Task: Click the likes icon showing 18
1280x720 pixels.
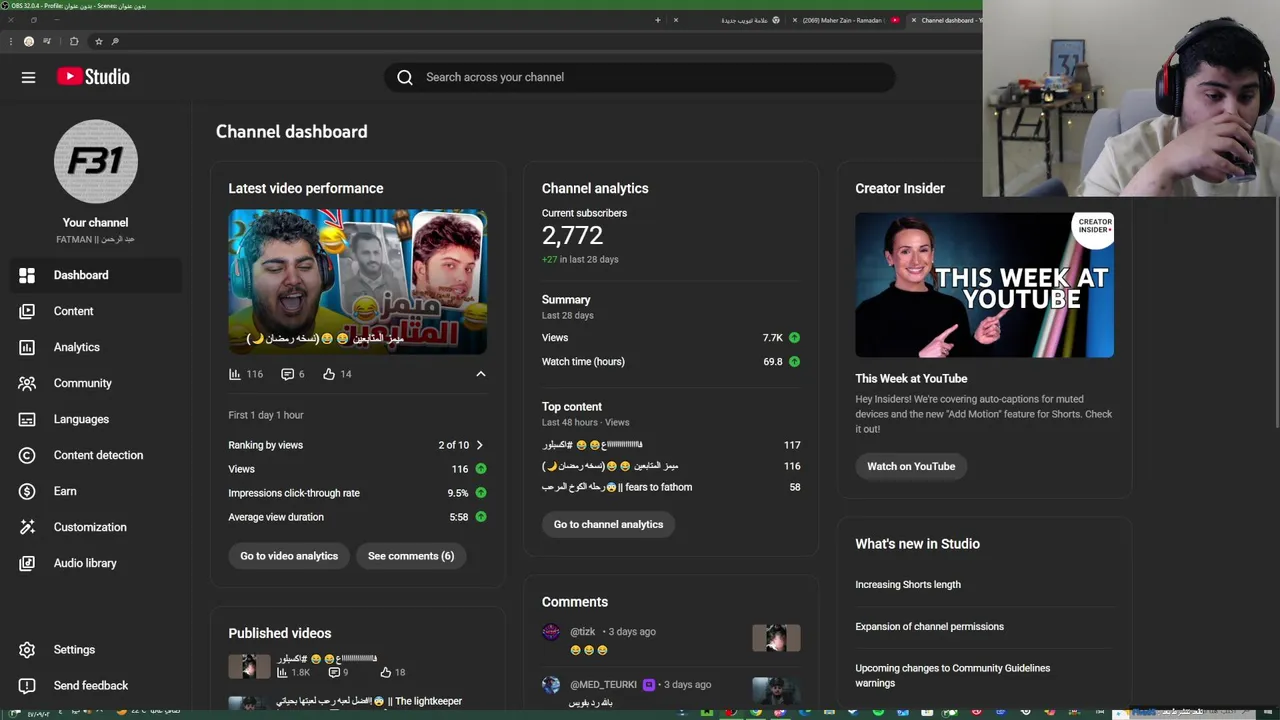Action: click(385, 673)
